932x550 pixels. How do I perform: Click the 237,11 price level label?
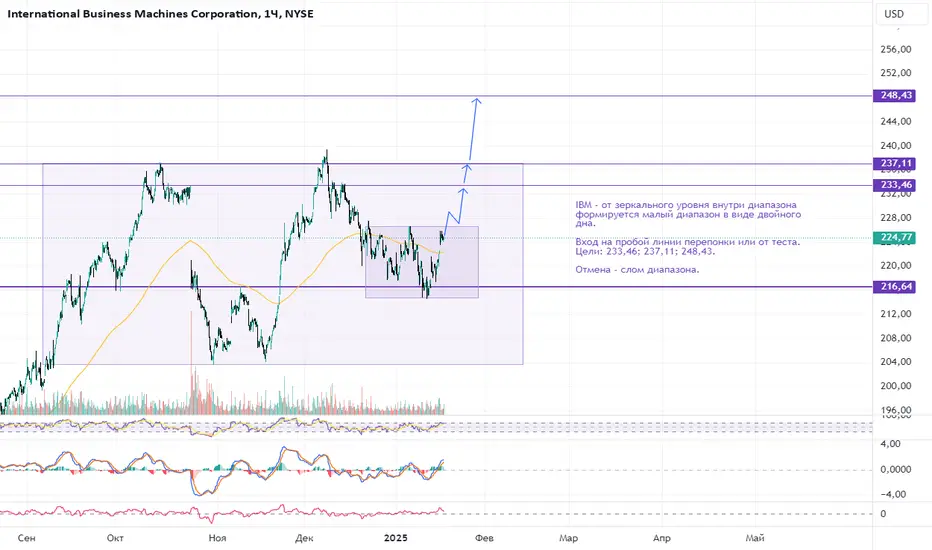click(x=894, y=164)
